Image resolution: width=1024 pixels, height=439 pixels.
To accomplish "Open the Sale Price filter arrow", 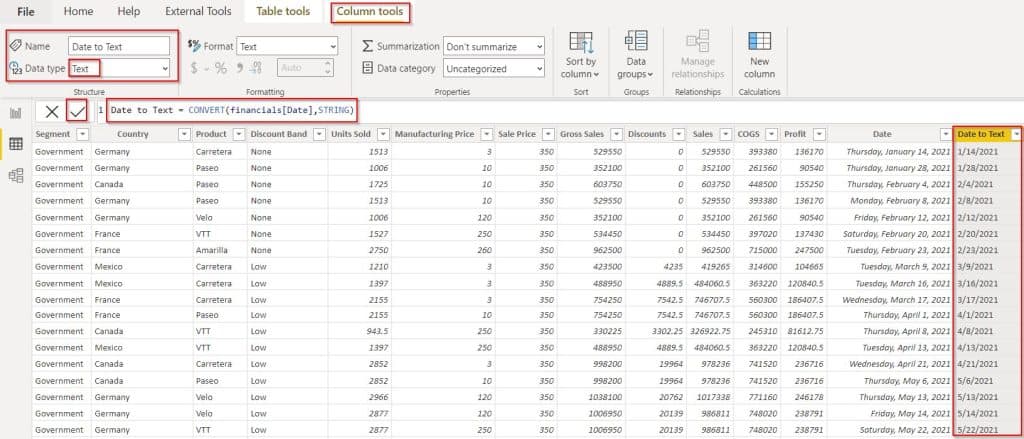I will pos(547,134).
